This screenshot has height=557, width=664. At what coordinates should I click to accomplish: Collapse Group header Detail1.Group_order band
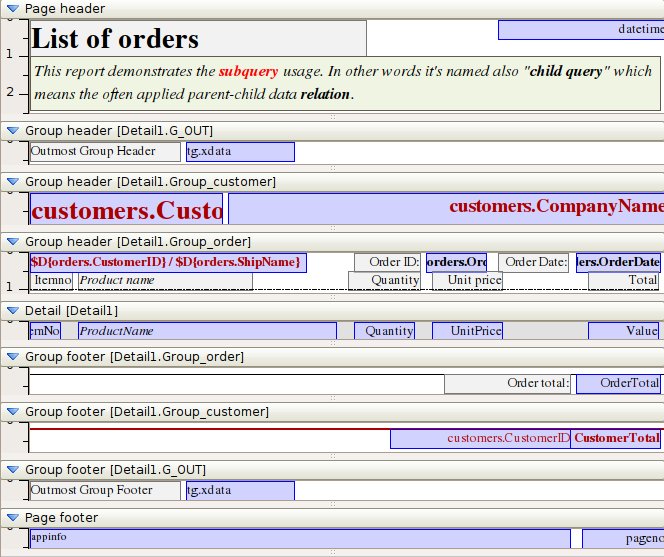pos(13,242)
